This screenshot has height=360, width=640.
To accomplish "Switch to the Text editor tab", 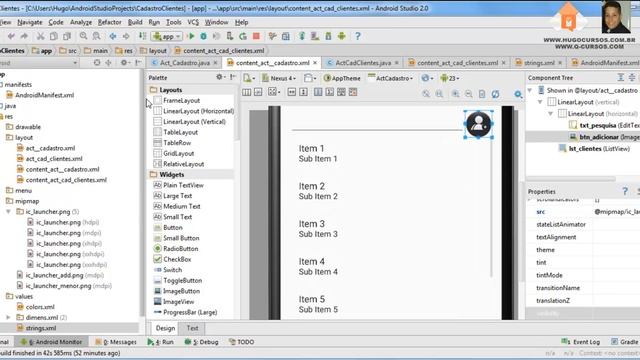I will coord(192,328).
